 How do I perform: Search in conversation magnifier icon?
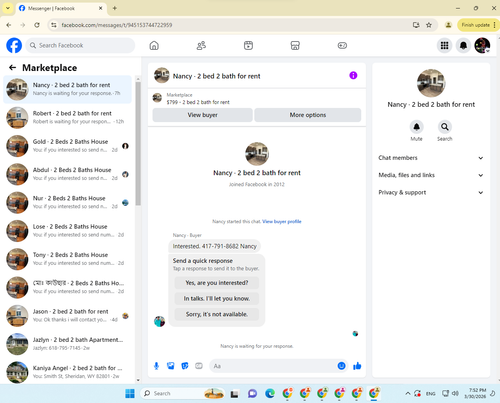445,127
